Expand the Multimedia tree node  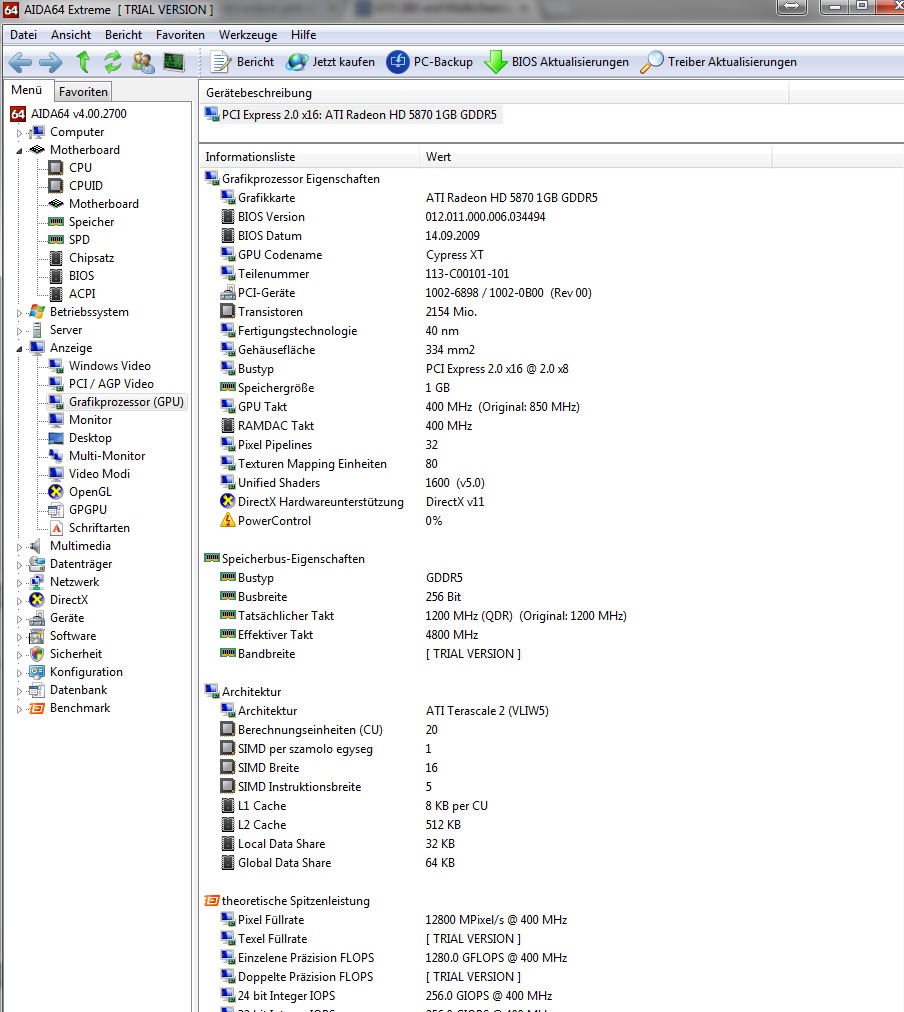point(19,547)
